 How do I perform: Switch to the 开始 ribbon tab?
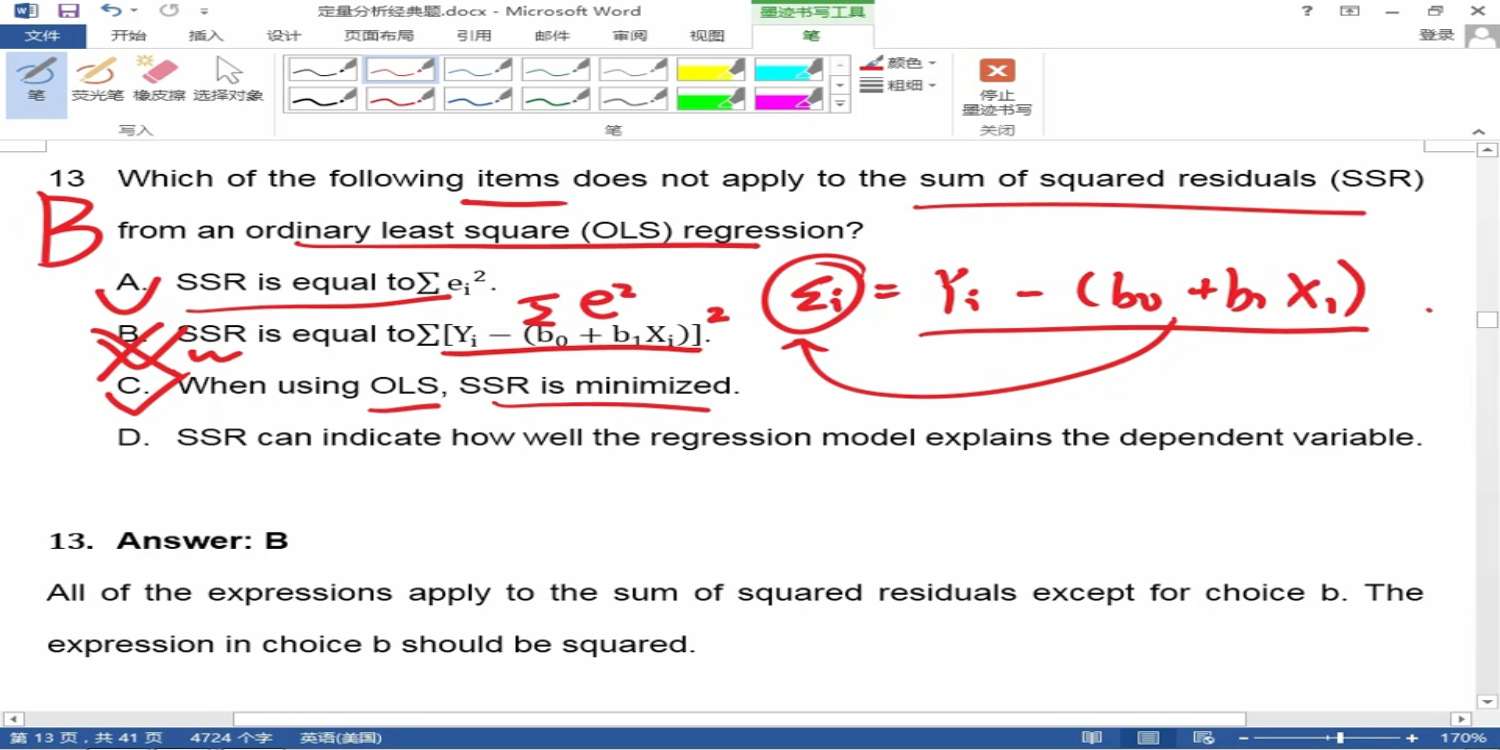point(128,36)
